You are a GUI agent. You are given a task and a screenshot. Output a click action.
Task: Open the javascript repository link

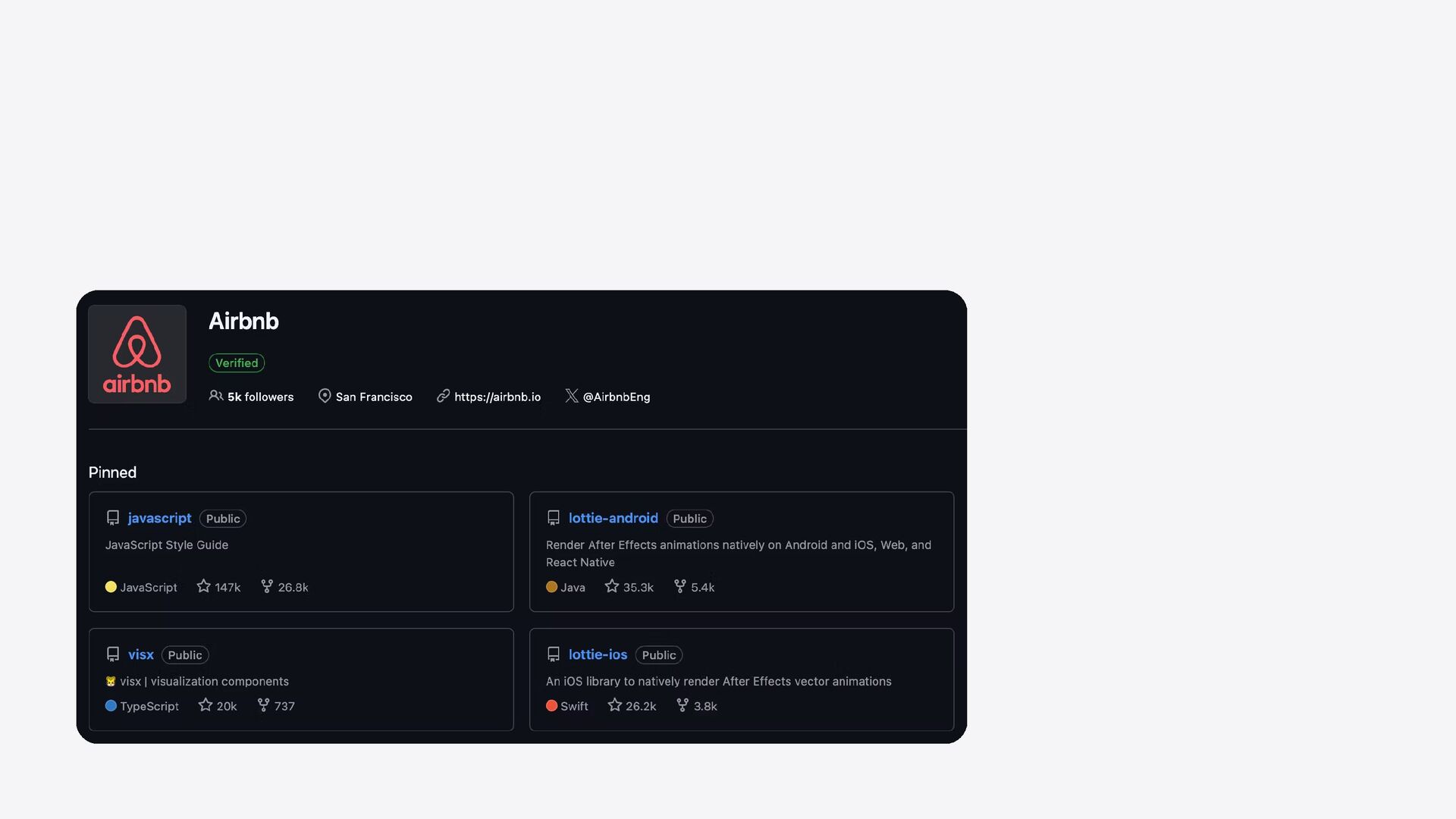(x=159, y=518)
